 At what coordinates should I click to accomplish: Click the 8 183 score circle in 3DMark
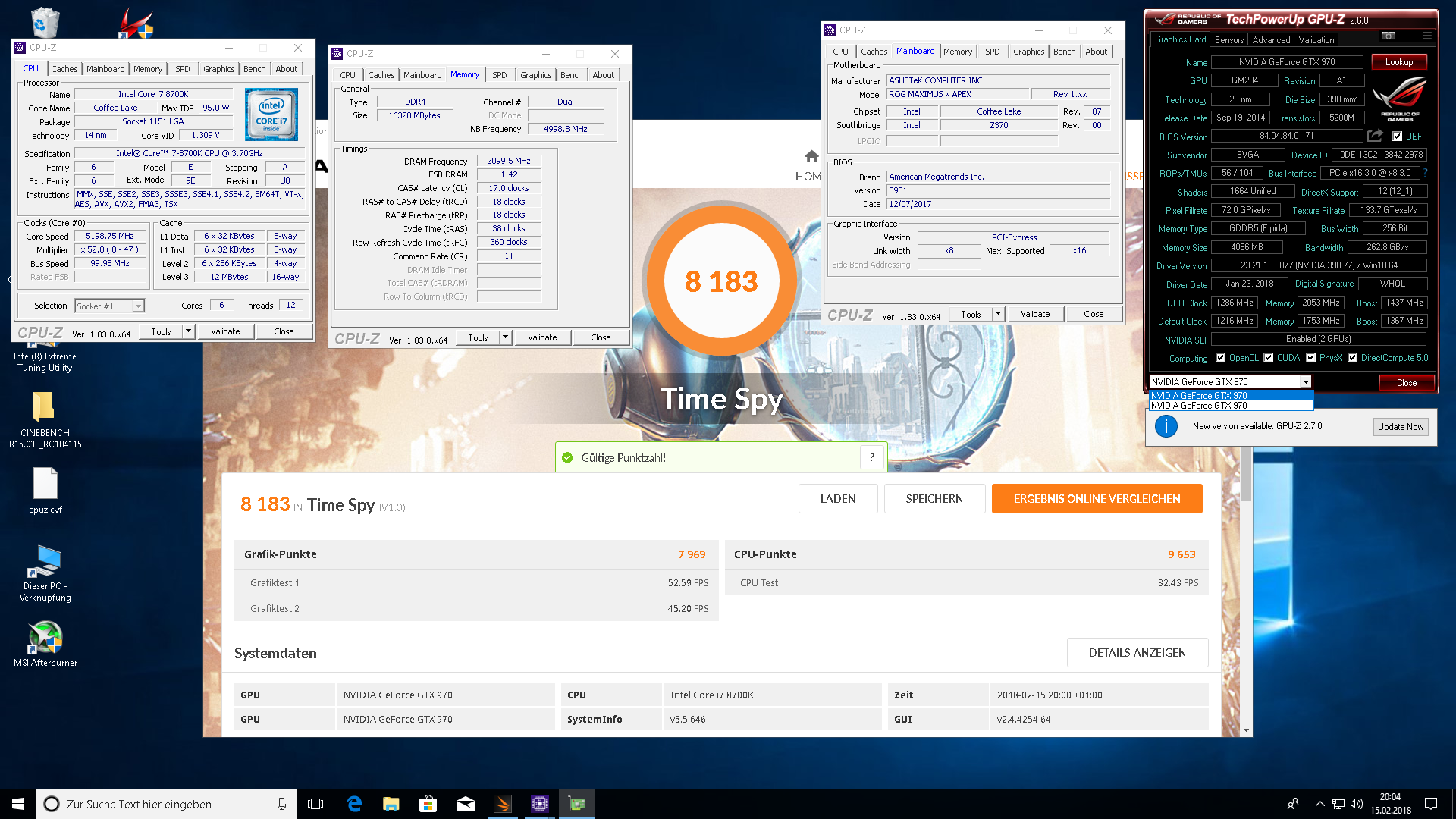[x=721, y=281]
